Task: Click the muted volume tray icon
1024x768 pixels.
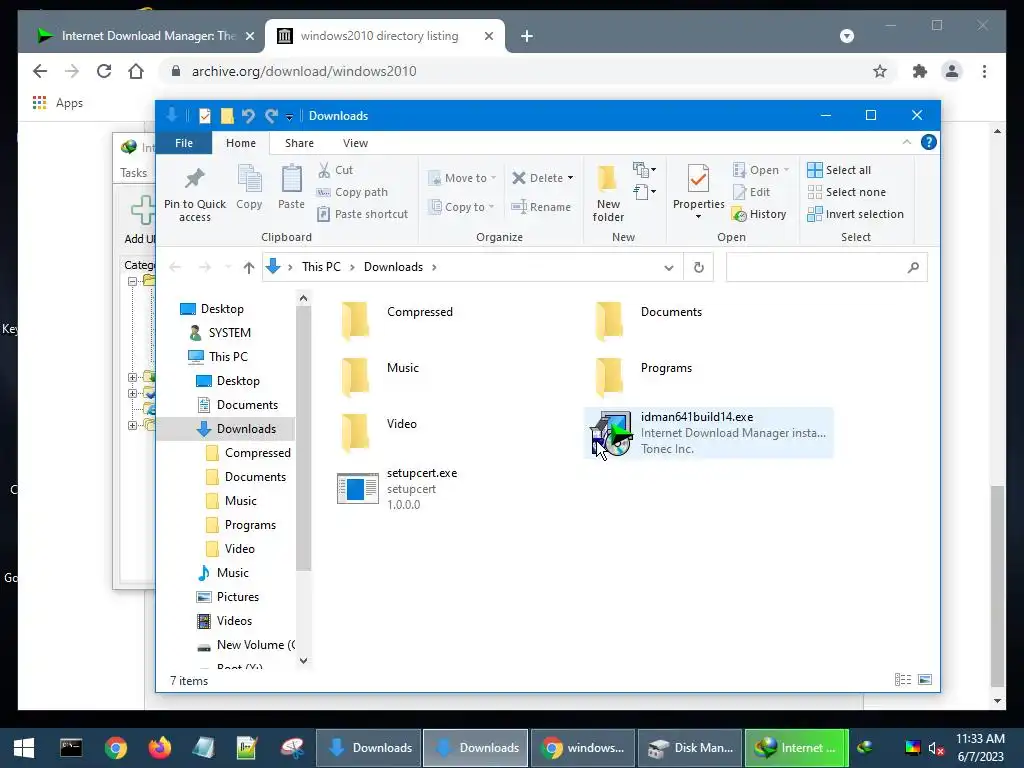Action: coord(936,748)
